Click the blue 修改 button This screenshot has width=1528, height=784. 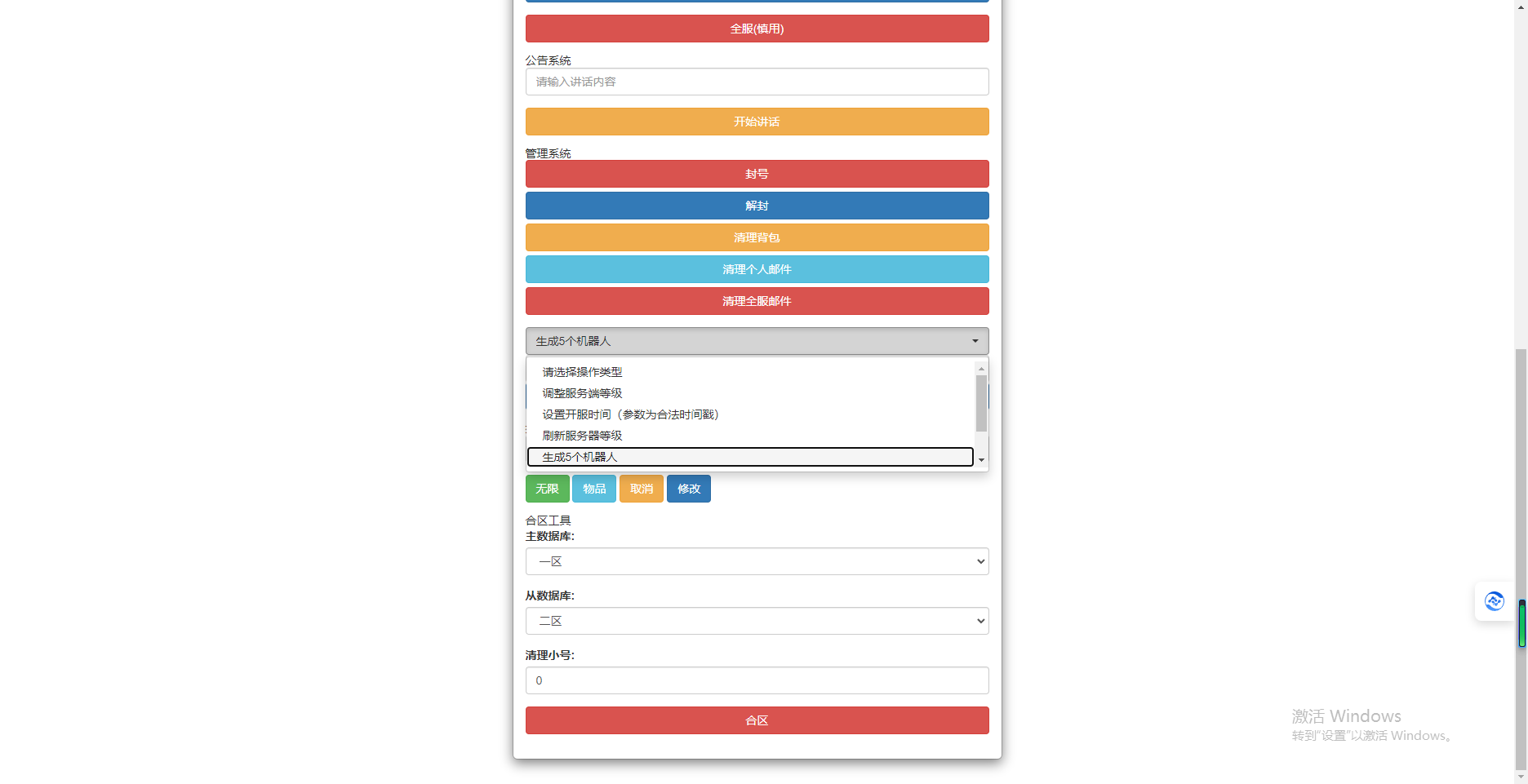click(x=689, y=489)
